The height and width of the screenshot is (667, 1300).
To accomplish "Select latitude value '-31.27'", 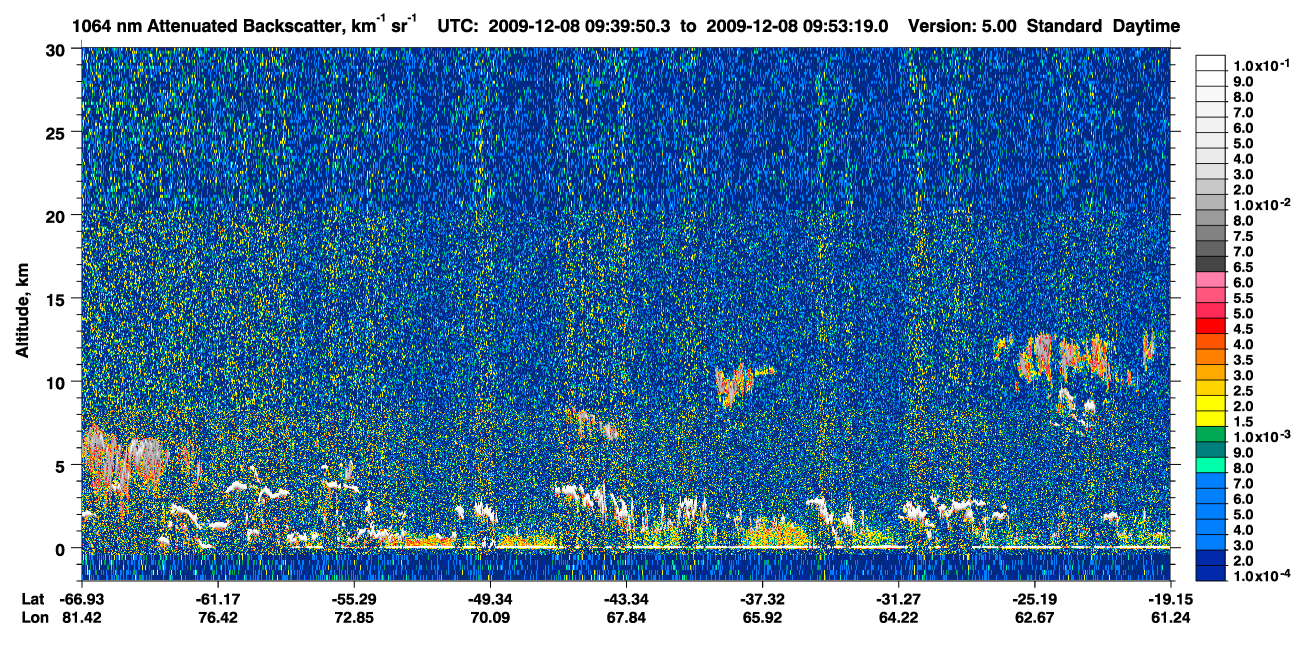I will pos(898,599).
